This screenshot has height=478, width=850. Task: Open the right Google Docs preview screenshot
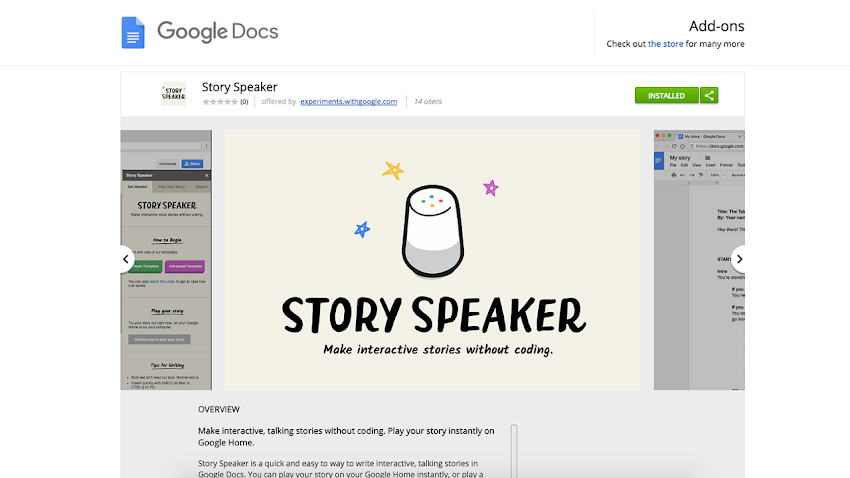(699, 260)
